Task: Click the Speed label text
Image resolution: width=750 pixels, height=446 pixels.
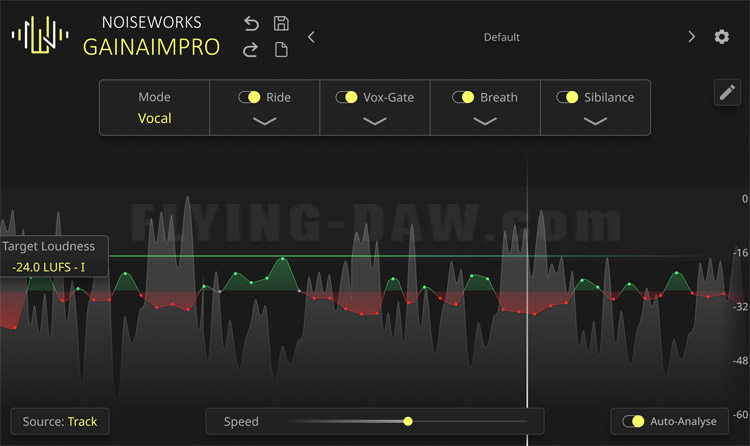Action: click(241, 422)
